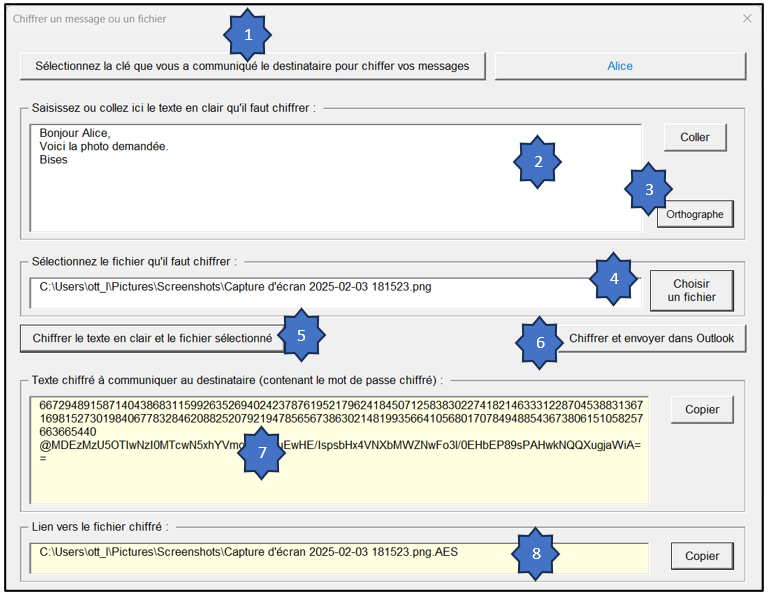Click the star badge numbered 6
Image resolution: width=768 pixels, height=597 pixels.
coord(541,342)
